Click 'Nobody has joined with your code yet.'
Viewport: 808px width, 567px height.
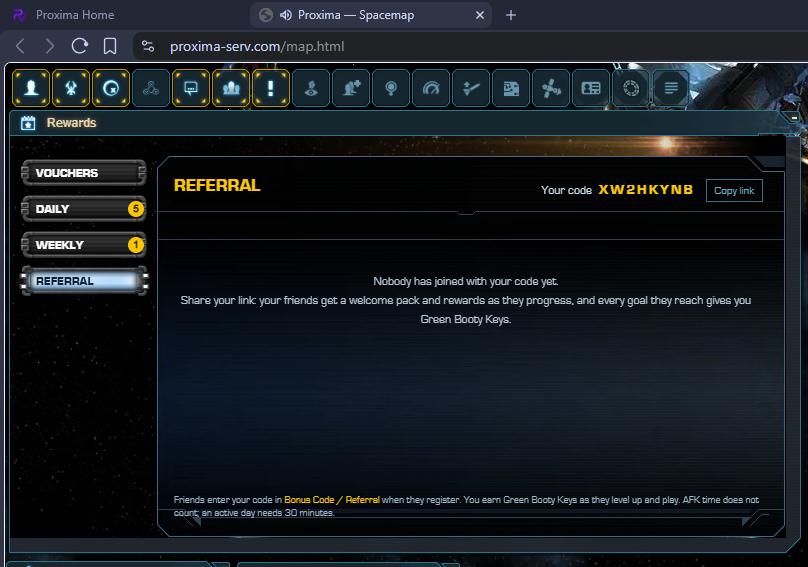pyautogui.click(x=465, y=281)
